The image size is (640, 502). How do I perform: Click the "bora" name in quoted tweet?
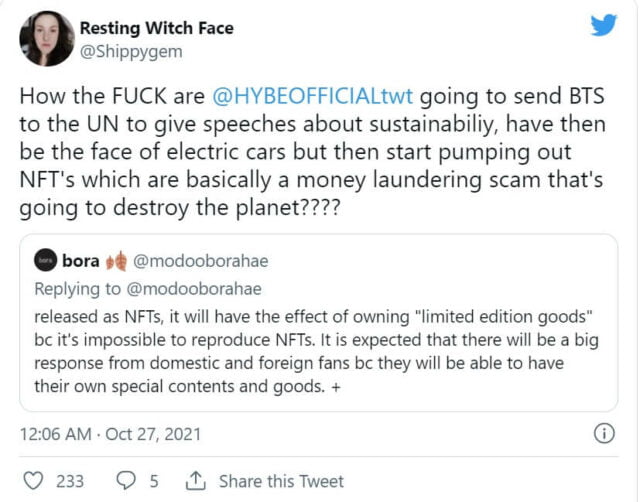(81, 261)
